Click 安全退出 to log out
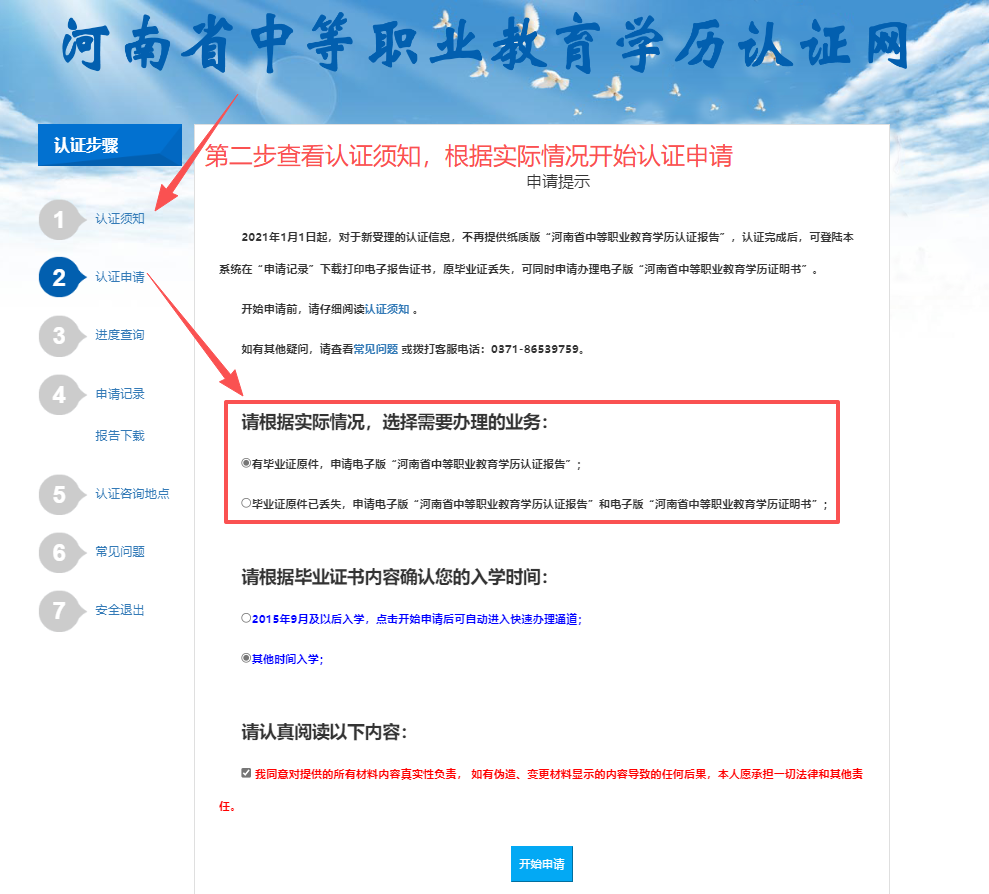989x894 pixels. pos(120,610)
